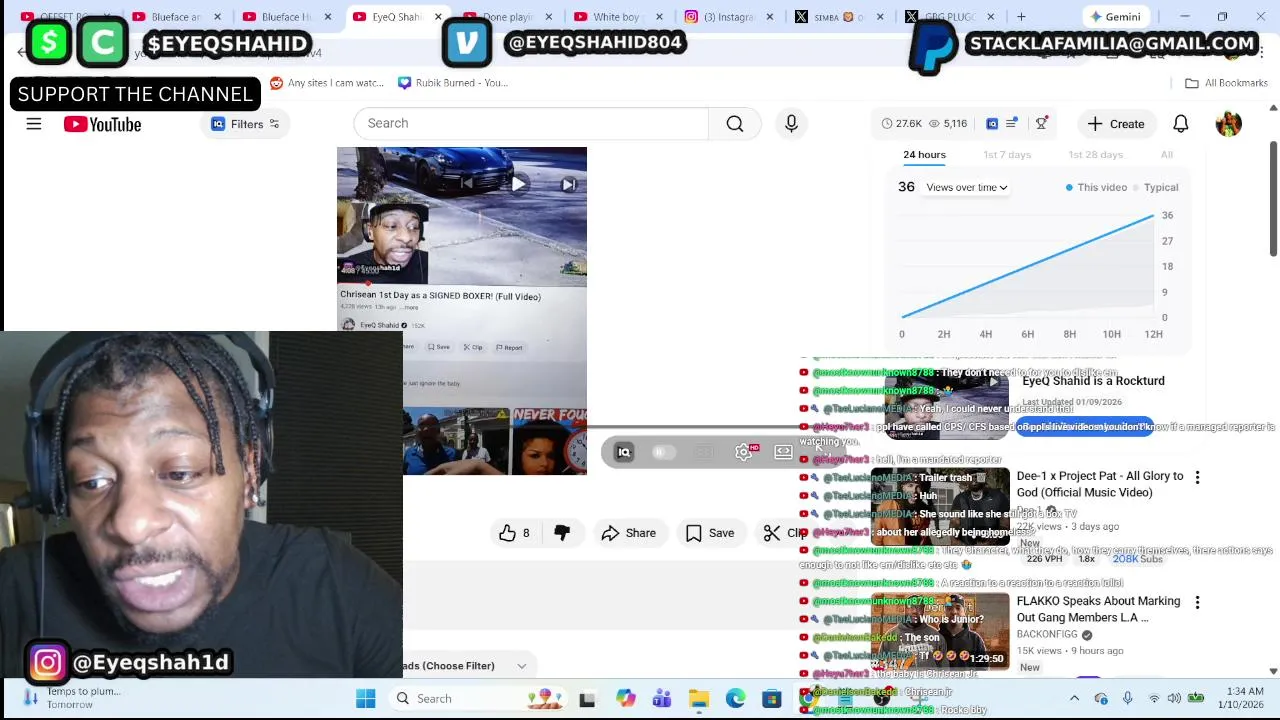The image size is (1280, 720).
Task: Open Dee-1 x Project Pat video title
Action: pos(1099,484)
